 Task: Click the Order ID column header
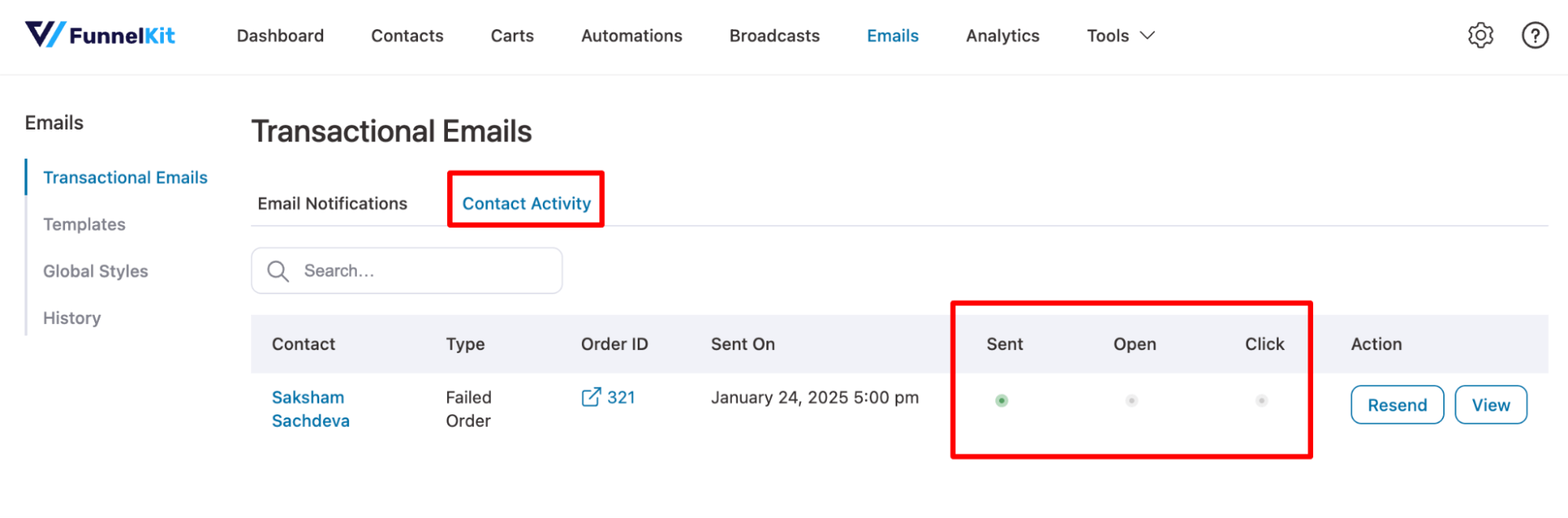(x=614, y=345)
